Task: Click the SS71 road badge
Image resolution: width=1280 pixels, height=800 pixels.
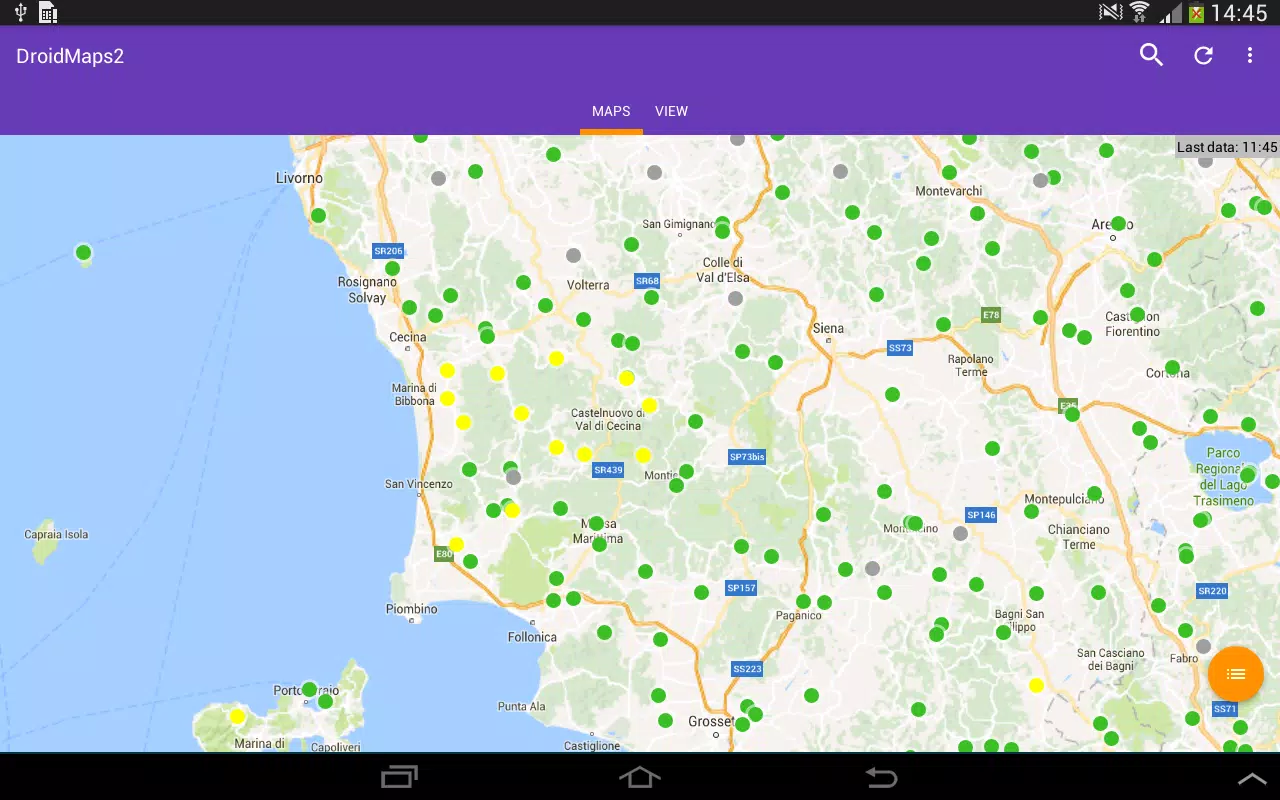Action: [1225, 709]
